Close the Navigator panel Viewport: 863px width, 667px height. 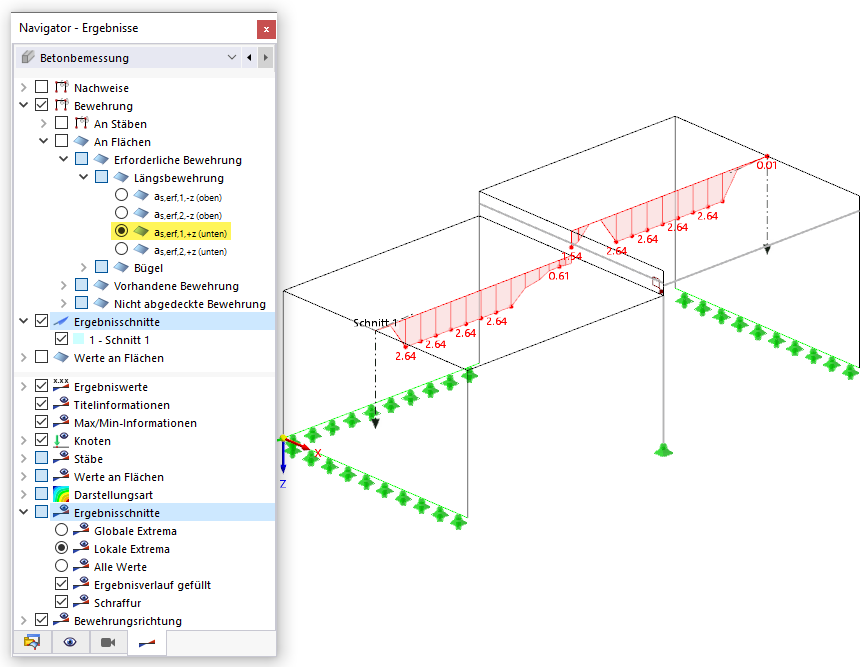tap(266, 29)
